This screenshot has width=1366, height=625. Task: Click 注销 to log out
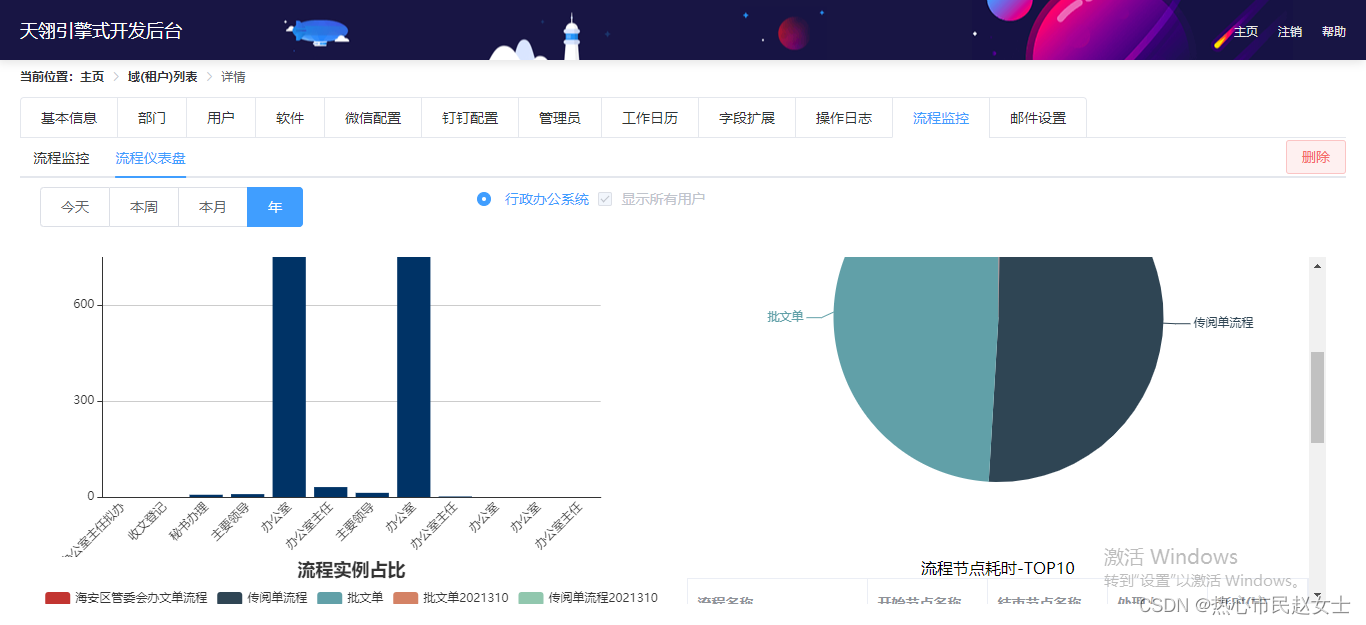point(1290,32)
